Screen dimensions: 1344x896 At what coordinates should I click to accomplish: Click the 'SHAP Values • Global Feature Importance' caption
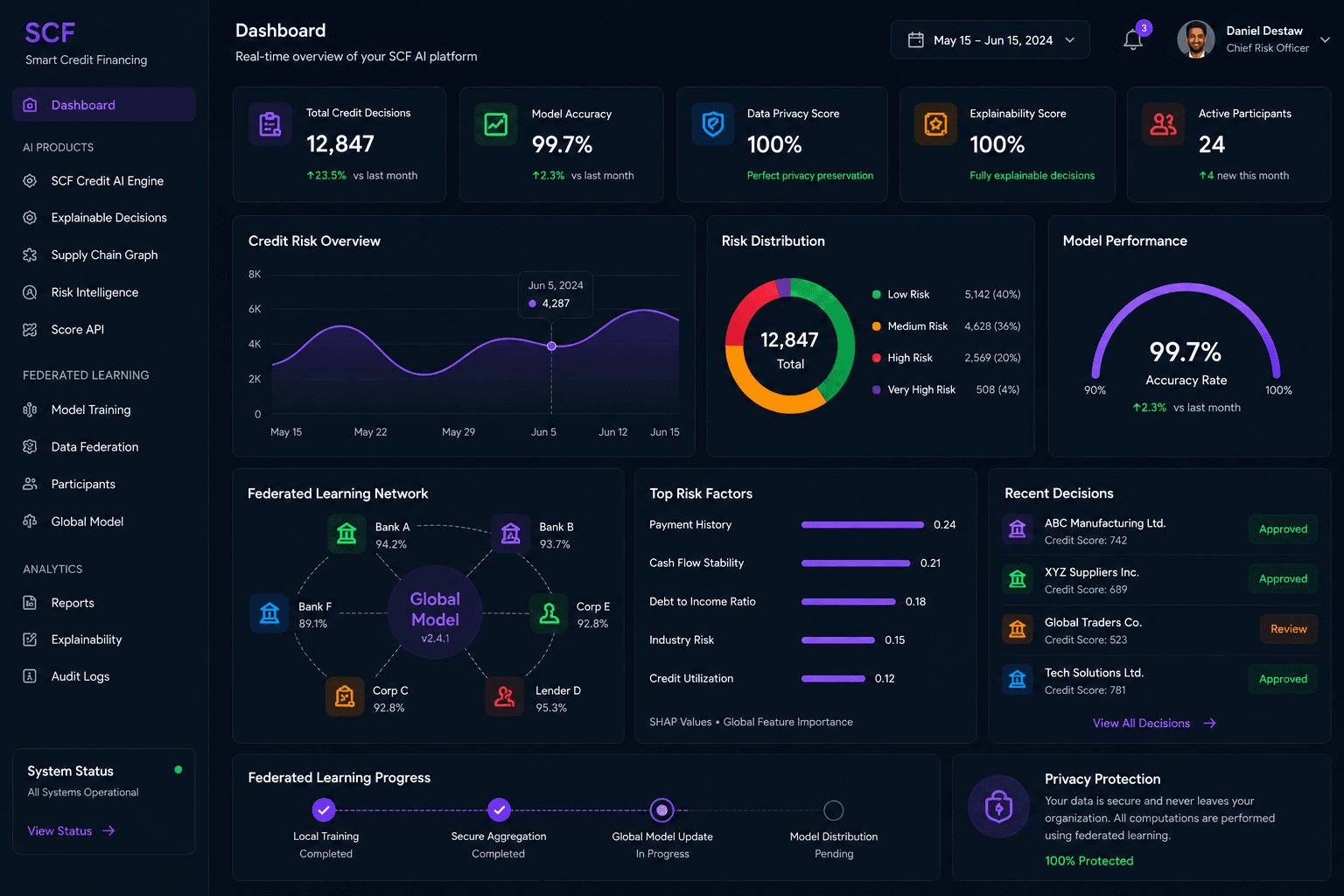pos(751,722)
